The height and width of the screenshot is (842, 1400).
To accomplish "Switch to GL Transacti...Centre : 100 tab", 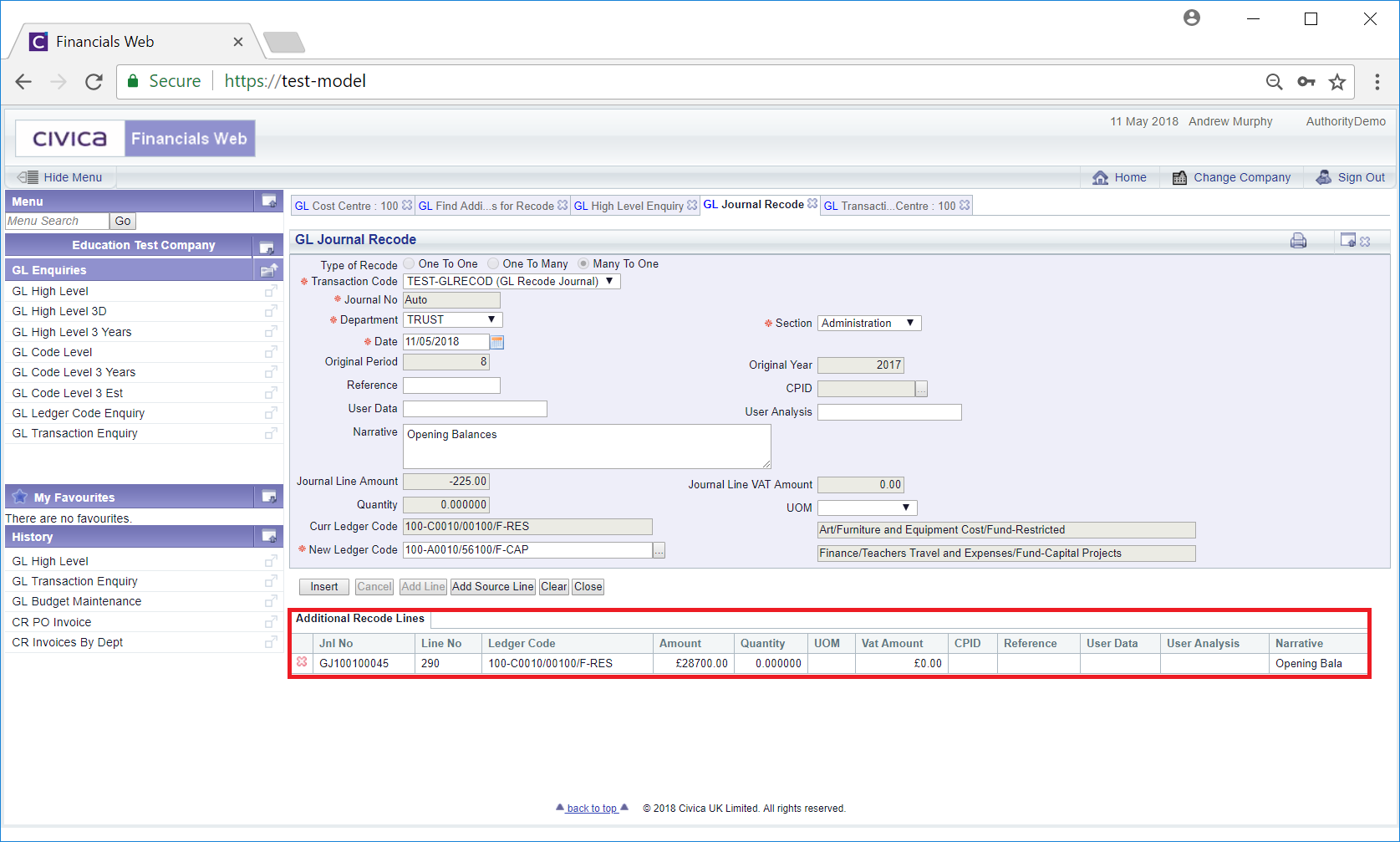I will pyautogui.click(x=889, y=206).
